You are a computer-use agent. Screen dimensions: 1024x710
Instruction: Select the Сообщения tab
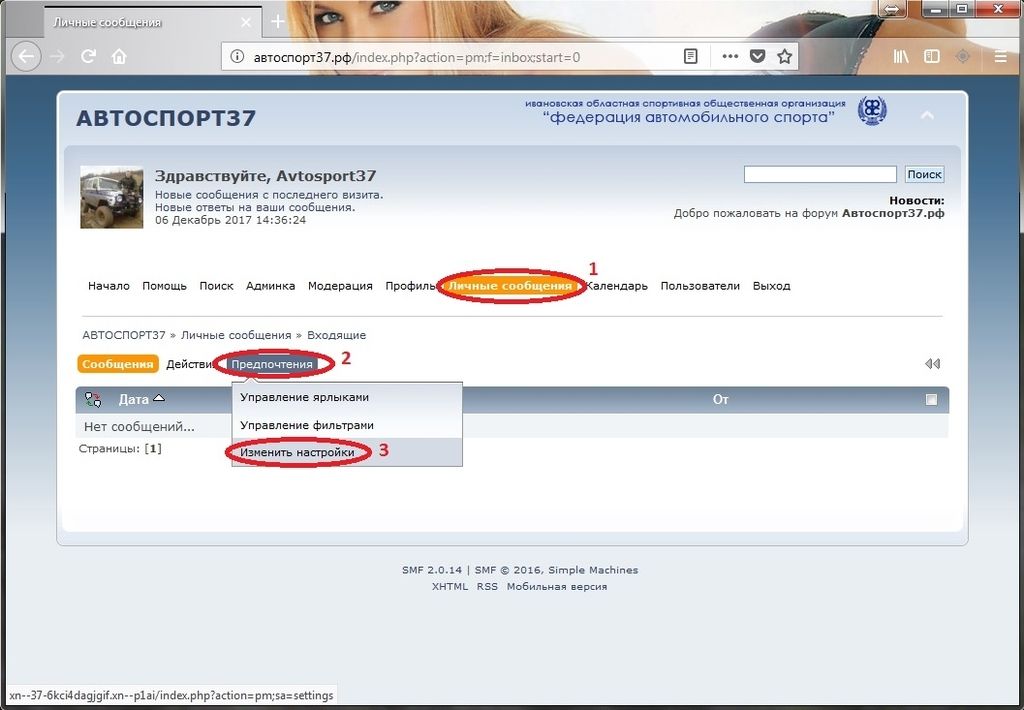click(118, 364)
